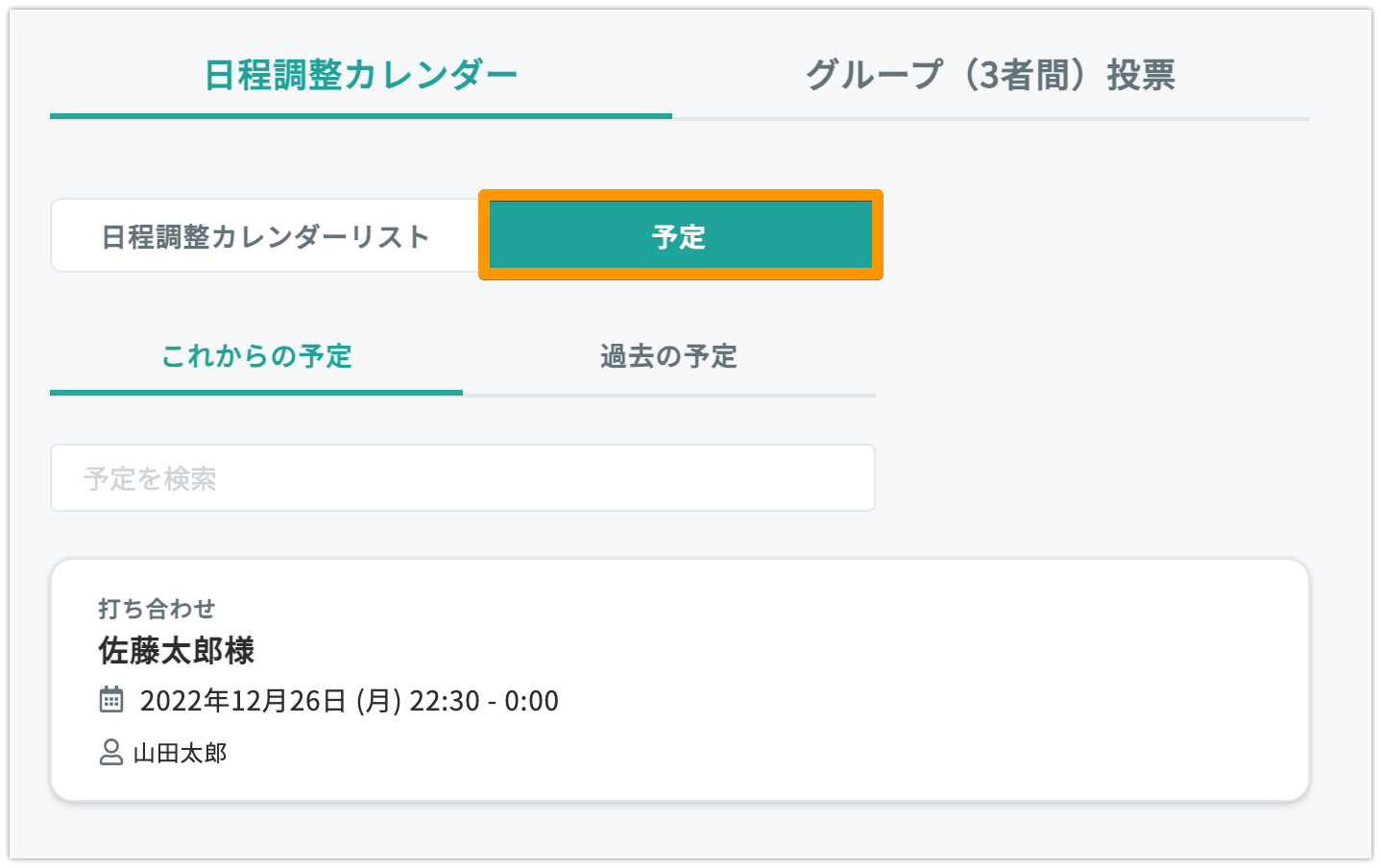Show the 過去の予定 sub-tab
Image resolution: width=1381 pixels, height=868 pixels.
pyautogui.click(x=668, y=356)
